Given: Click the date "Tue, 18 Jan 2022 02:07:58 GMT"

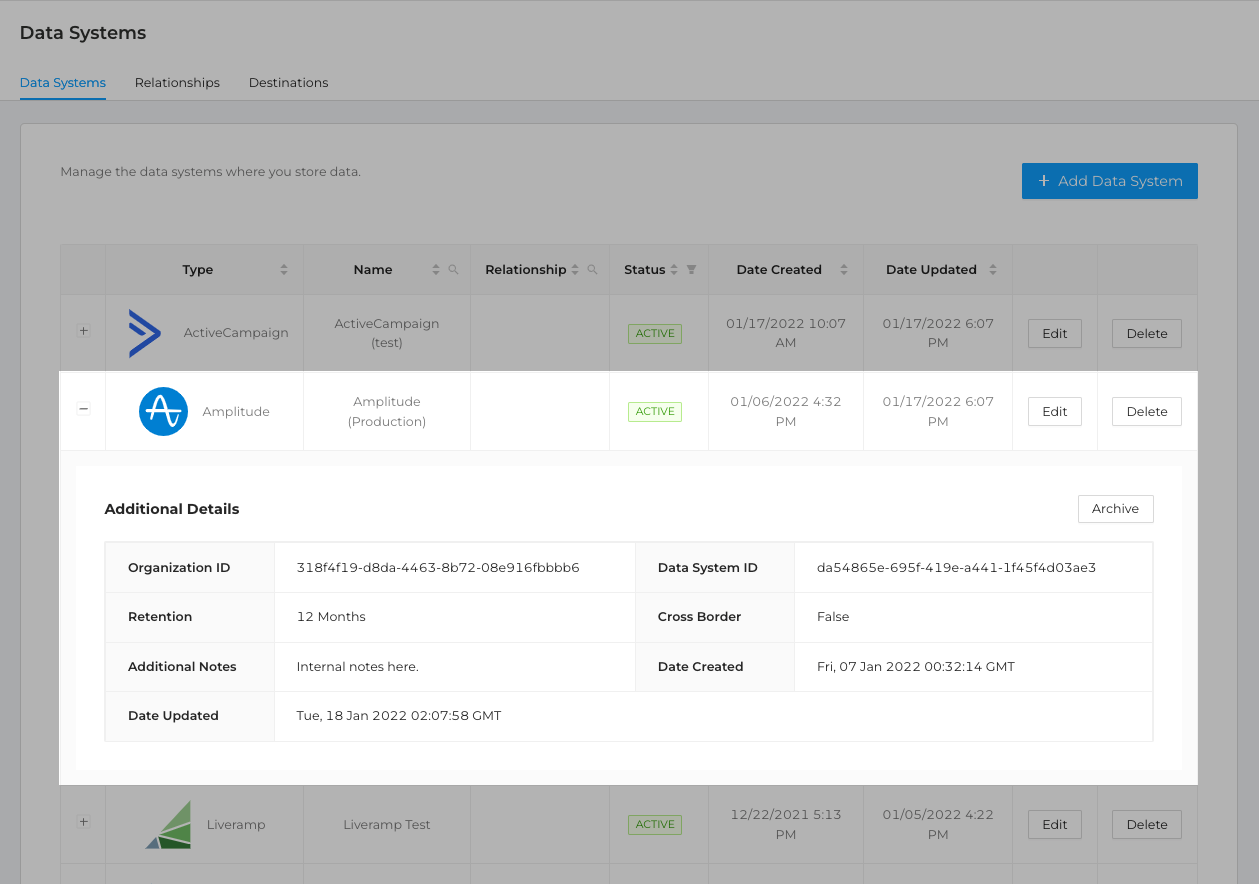Looking at the screenshot, I should tap(399, 716).
